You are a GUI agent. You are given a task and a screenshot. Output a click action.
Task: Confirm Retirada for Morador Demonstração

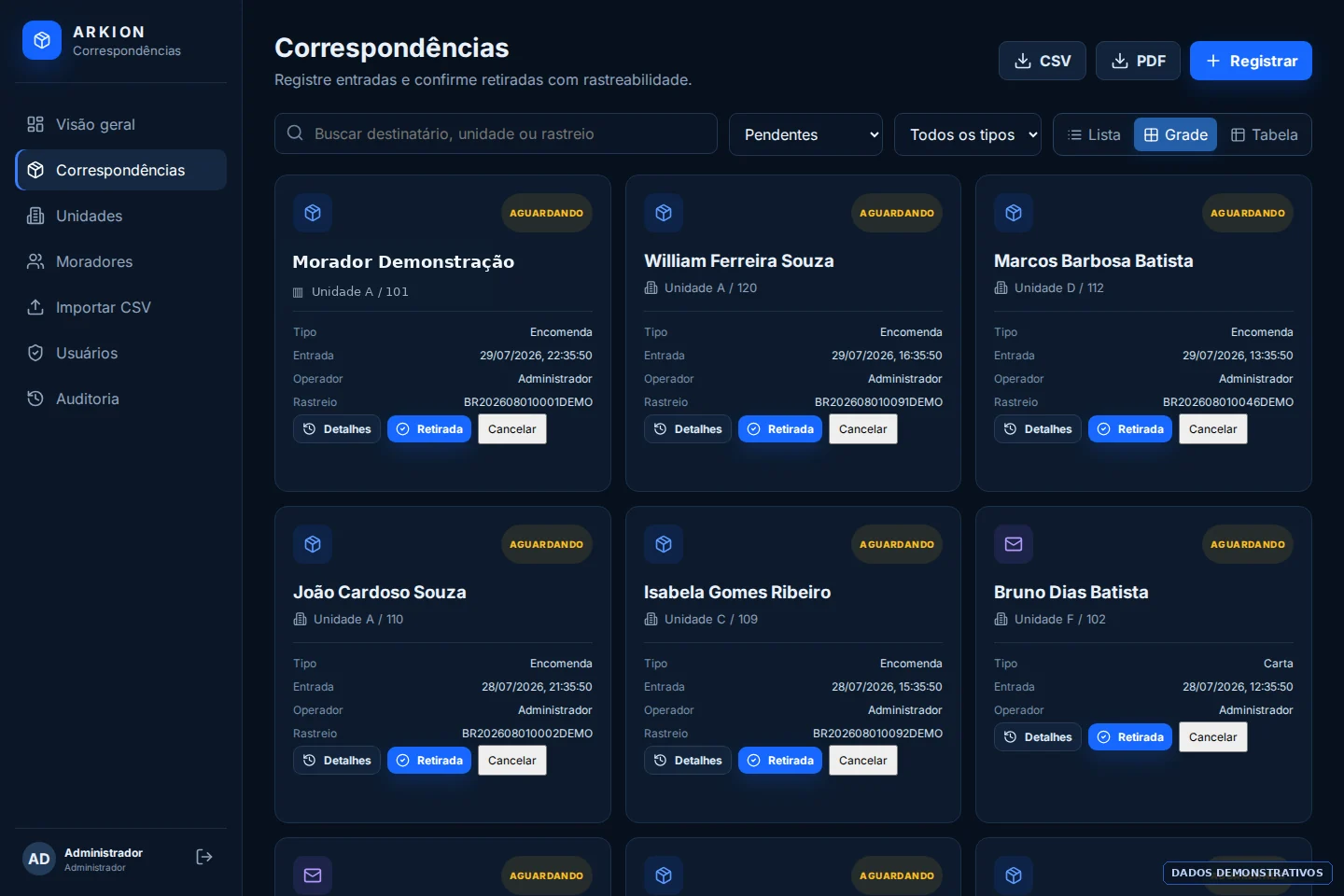[x=429, y=429]
